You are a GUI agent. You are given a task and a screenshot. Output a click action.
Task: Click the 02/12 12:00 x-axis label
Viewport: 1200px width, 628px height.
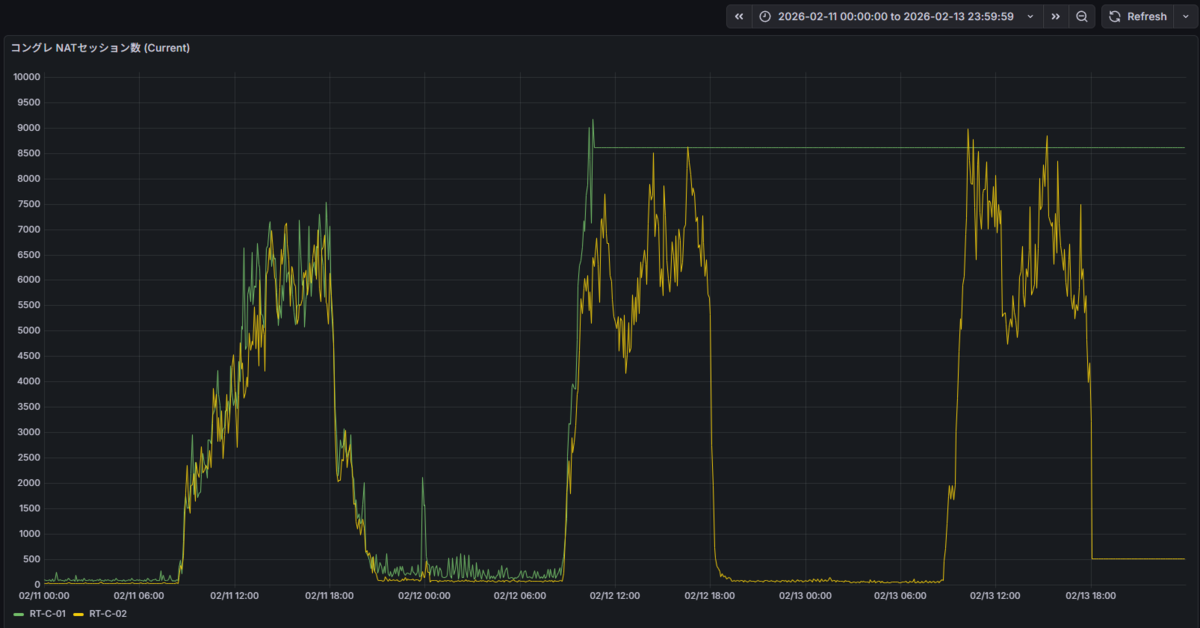click(x=615, y=595)
